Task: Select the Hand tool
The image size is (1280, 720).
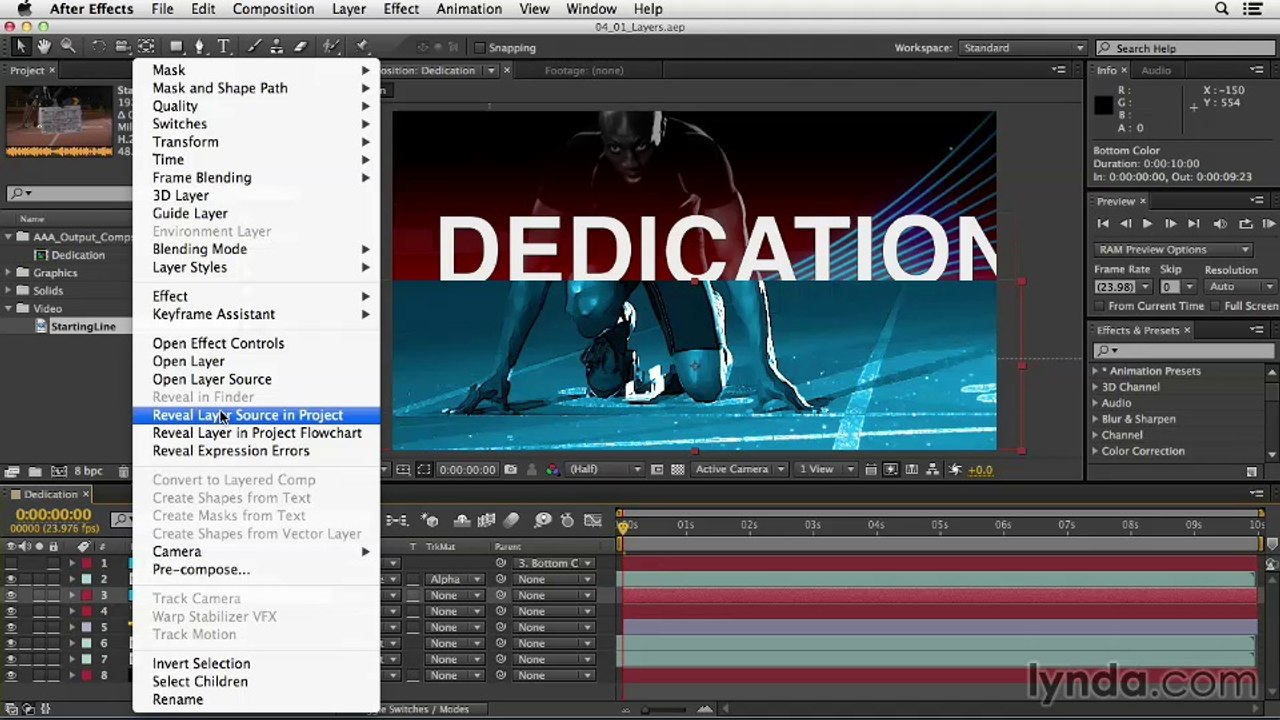Action: 44,47
